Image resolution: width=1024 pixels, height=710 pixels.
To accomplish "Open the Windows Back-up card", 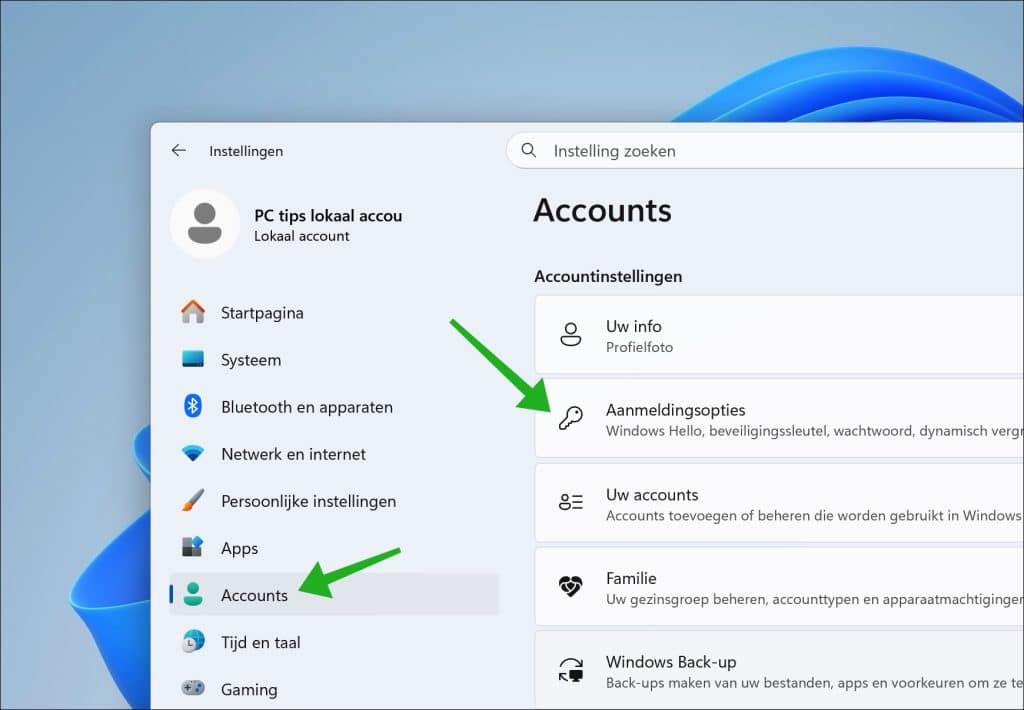I will coord(779,670).
